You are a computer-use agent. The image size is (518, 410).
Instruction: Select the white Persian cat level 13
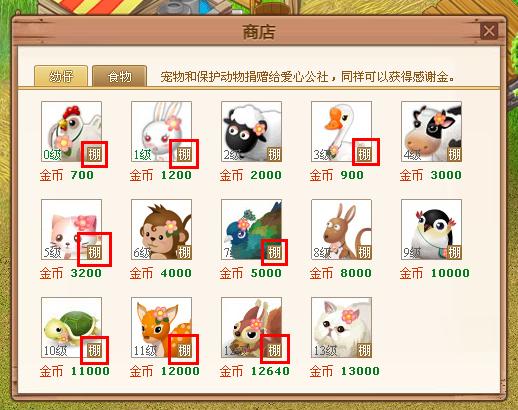pos(341,328)
